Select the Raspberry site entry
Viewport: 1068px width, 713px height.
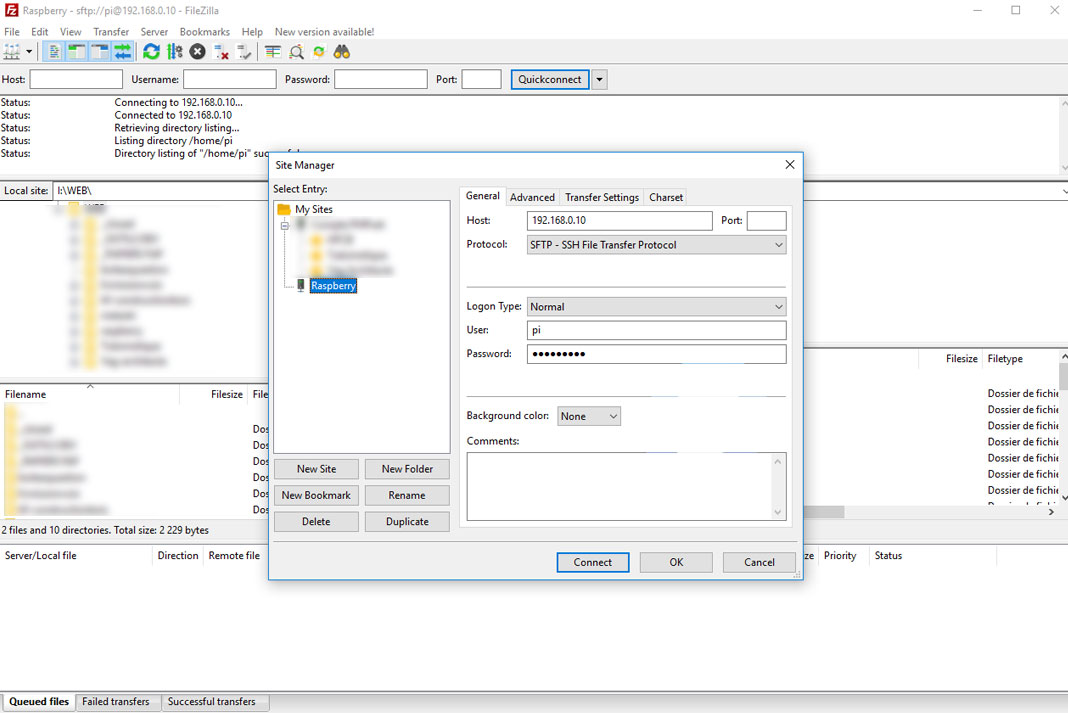pos(333,285)
